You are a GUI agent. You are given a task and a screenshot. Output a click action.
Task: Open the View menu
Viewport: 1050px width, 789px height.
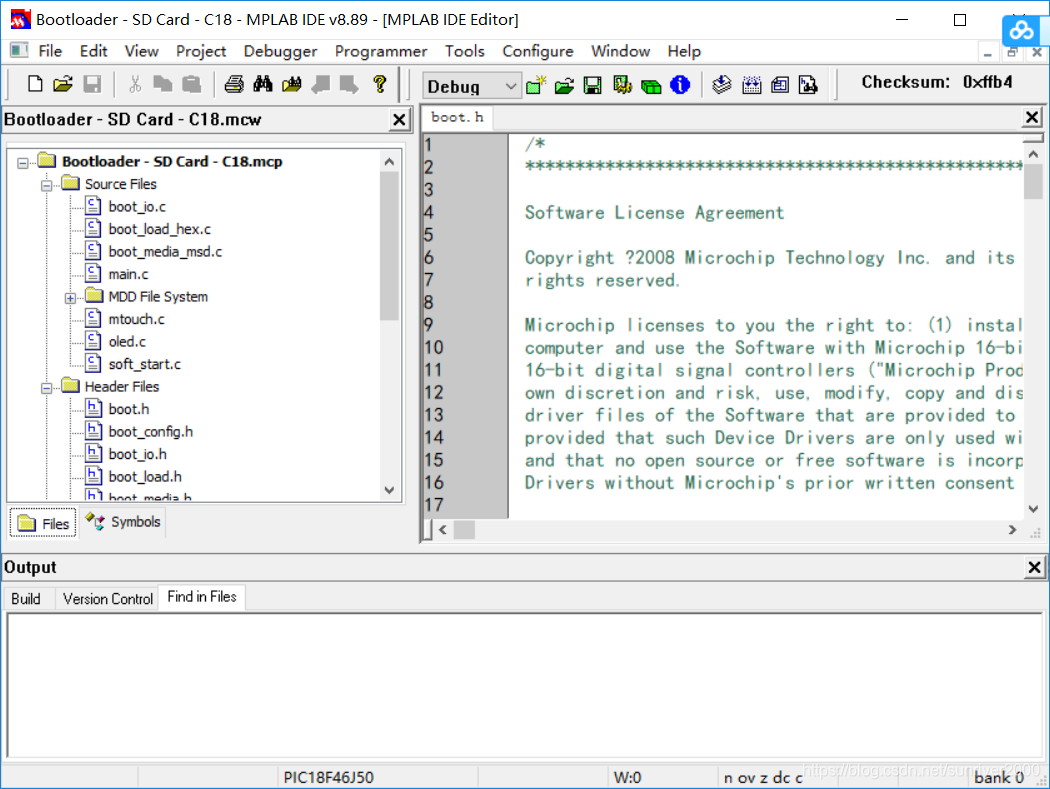(x=141, y=51)
